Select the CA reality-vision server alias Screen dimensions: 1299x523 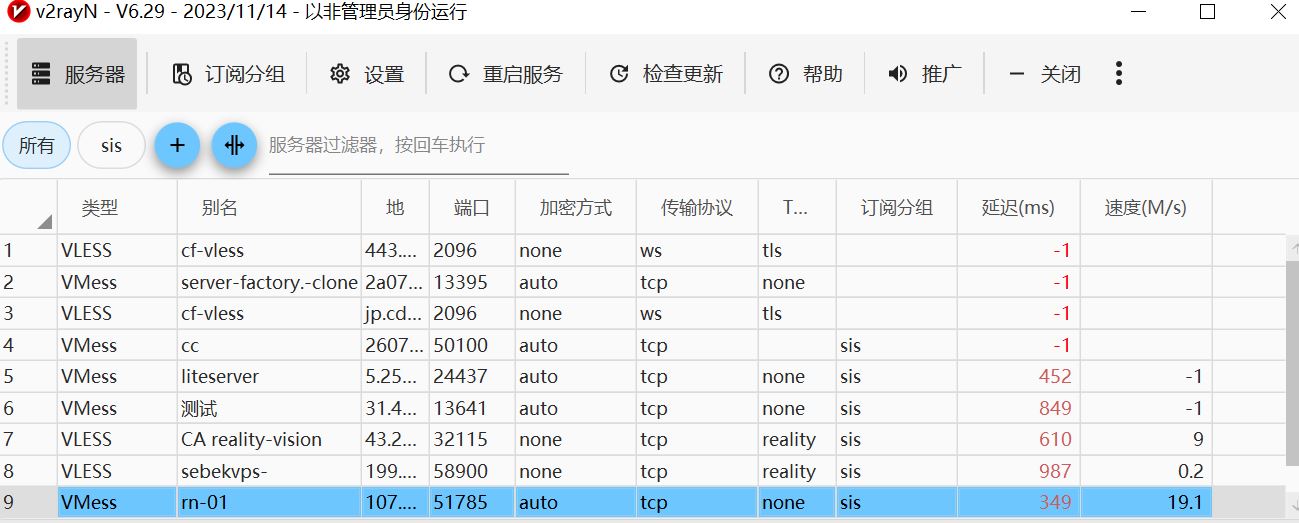251,440
